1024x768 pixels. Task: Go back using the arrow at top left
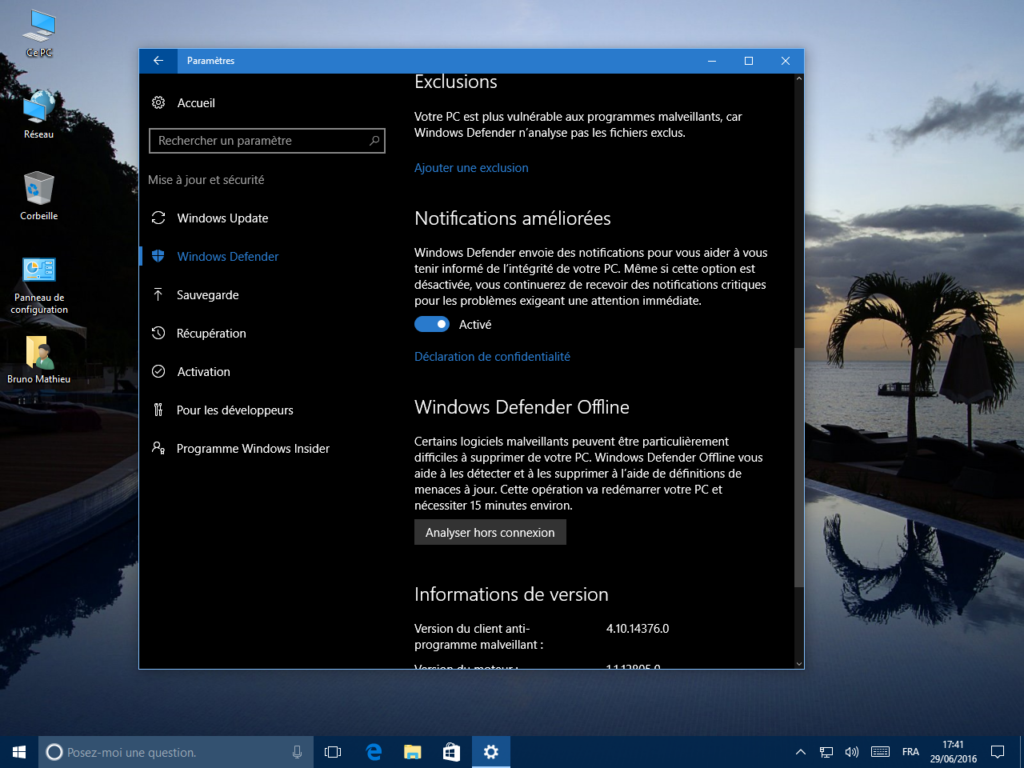pyautogui.click(x=158, y=60)
